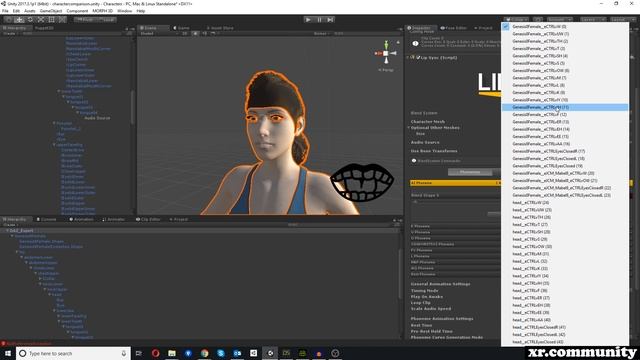Click the Phonemes button in inspector
Screen dimensions: 640x360
pos(470,172)
